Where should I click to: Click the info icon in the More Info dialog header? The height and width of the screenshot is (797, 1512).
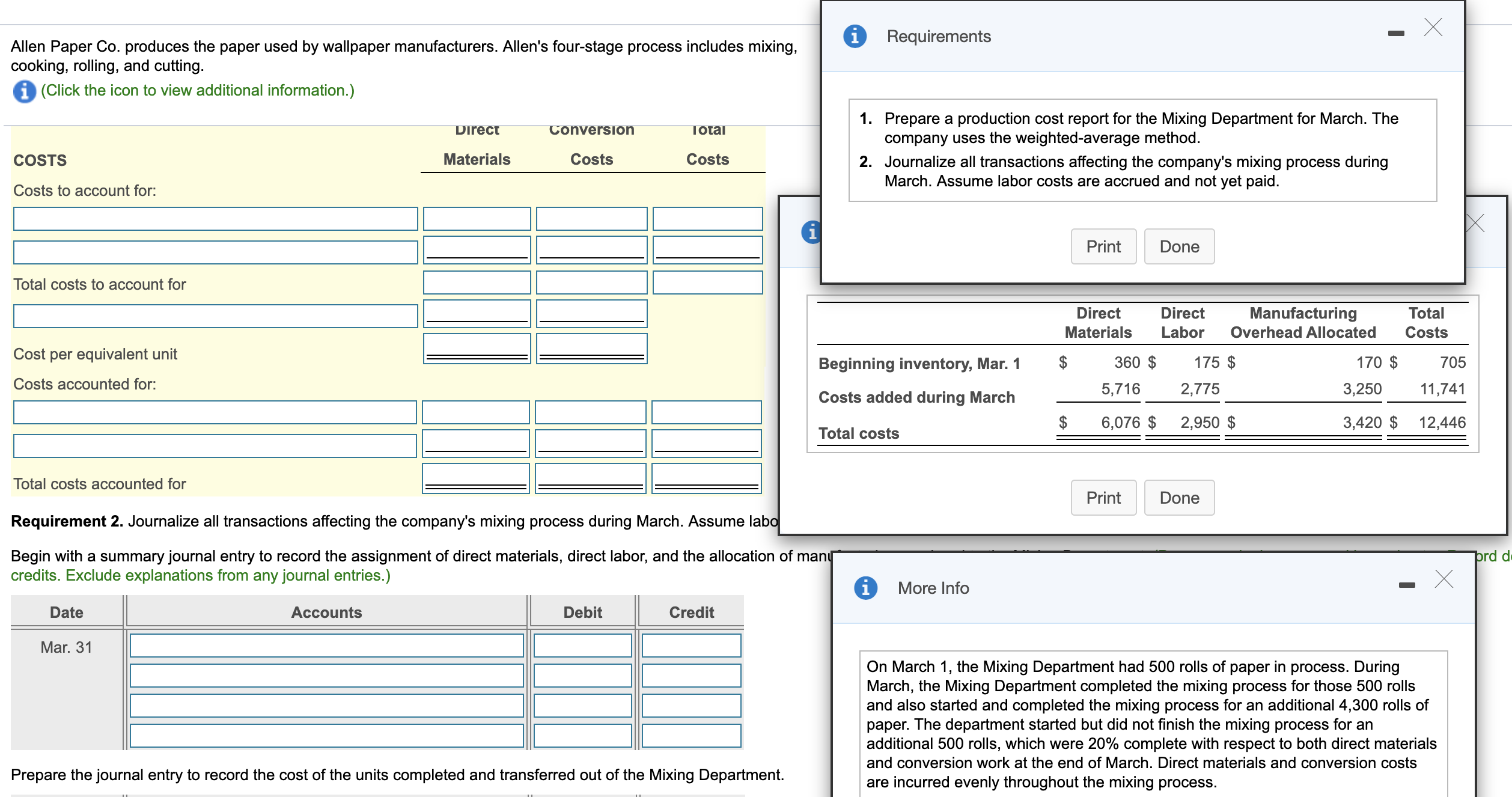865,588
